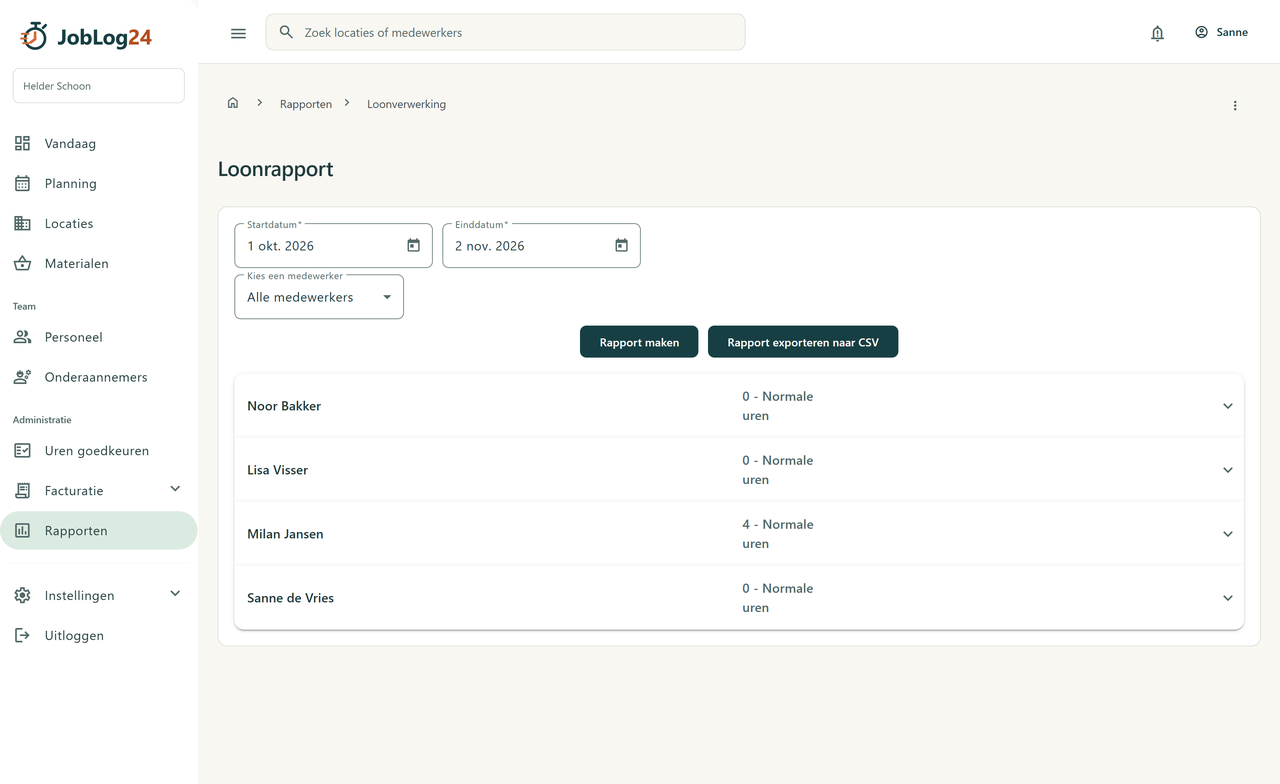Click the Loonverwerking breadcrumb
This screenshot has width=1280, height=784.
[406, 104]
